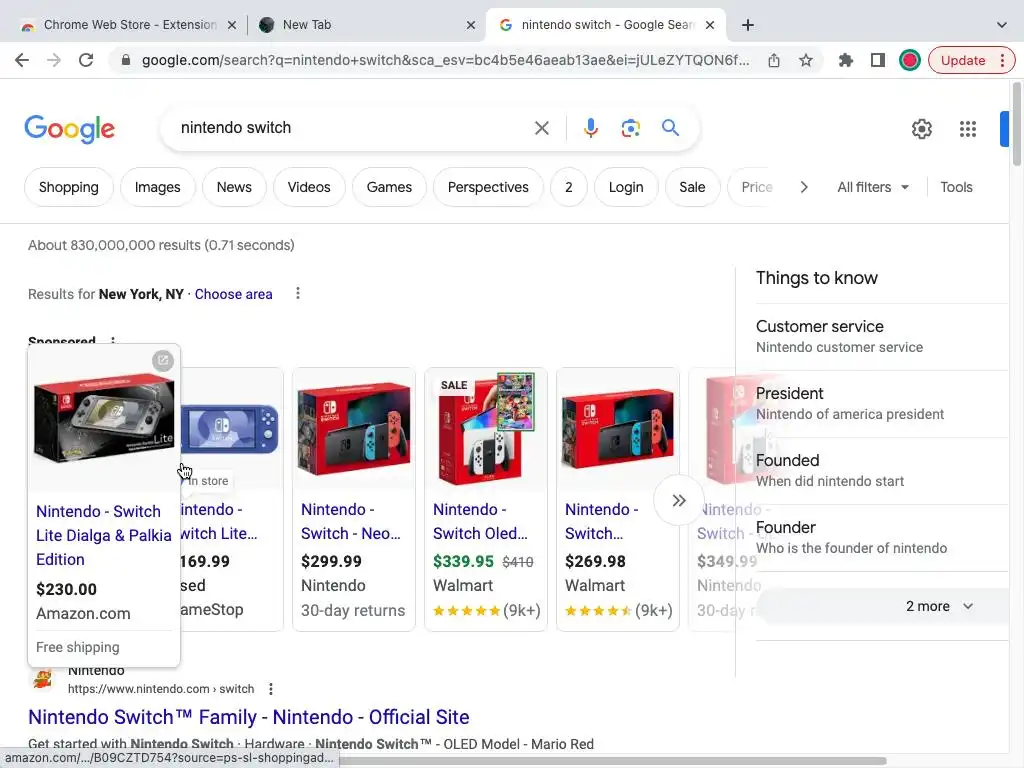Open the search Tools options

pos(956,187)
